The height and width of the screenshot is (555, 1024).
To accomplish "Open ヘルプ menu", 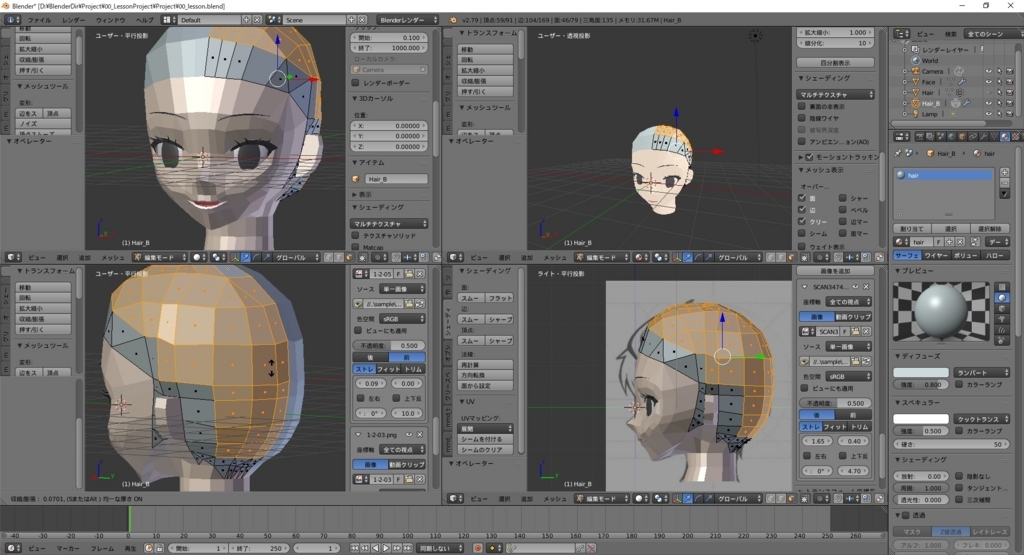I will [x=144, y=20].
